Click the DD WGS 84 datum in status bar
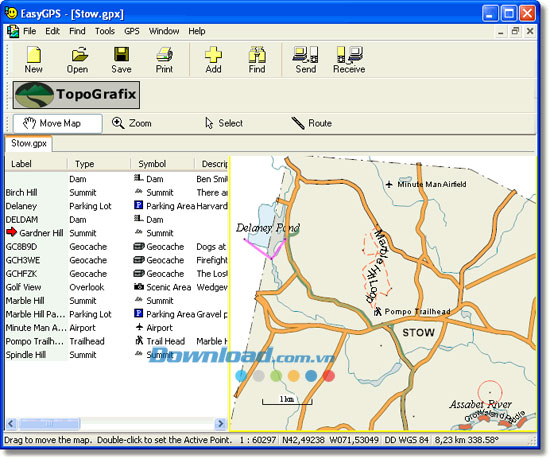The height and width of the screenshot is (459, 550). tap(407, 440)
